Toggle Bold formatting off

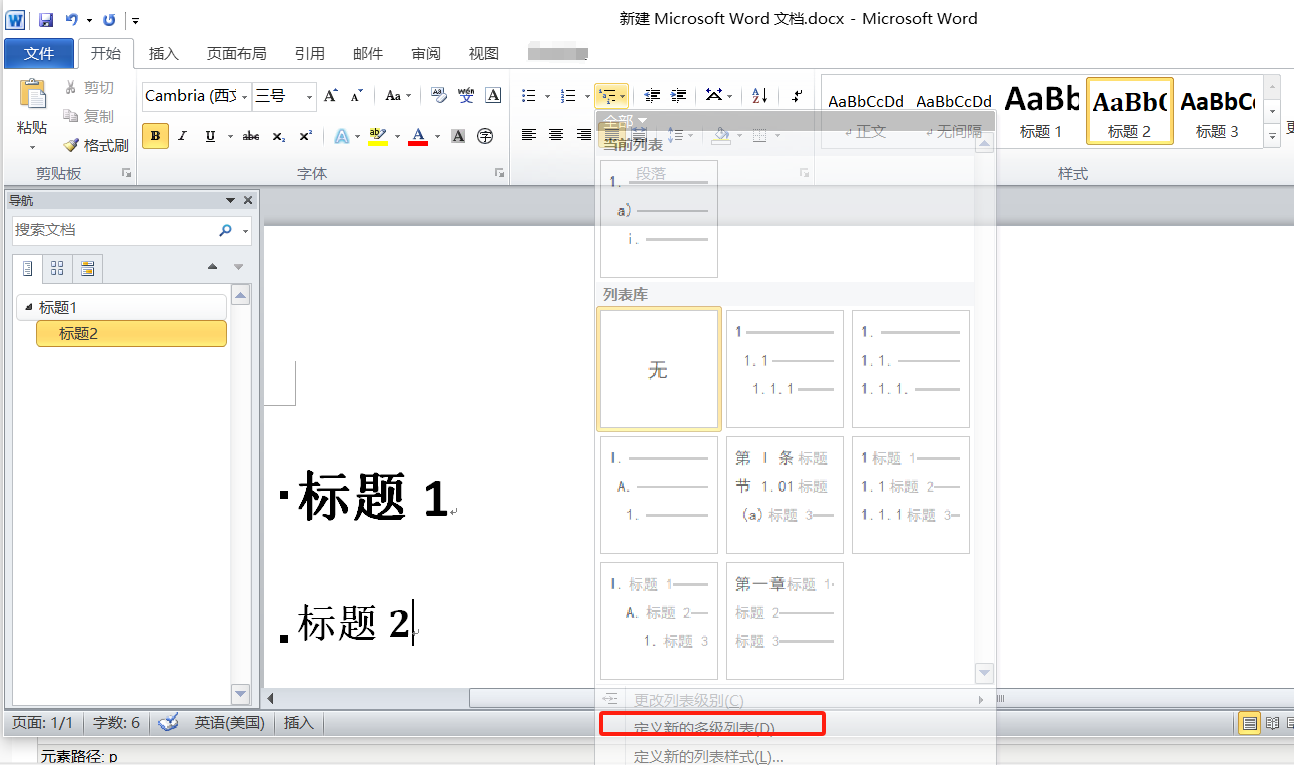[155, 136]
